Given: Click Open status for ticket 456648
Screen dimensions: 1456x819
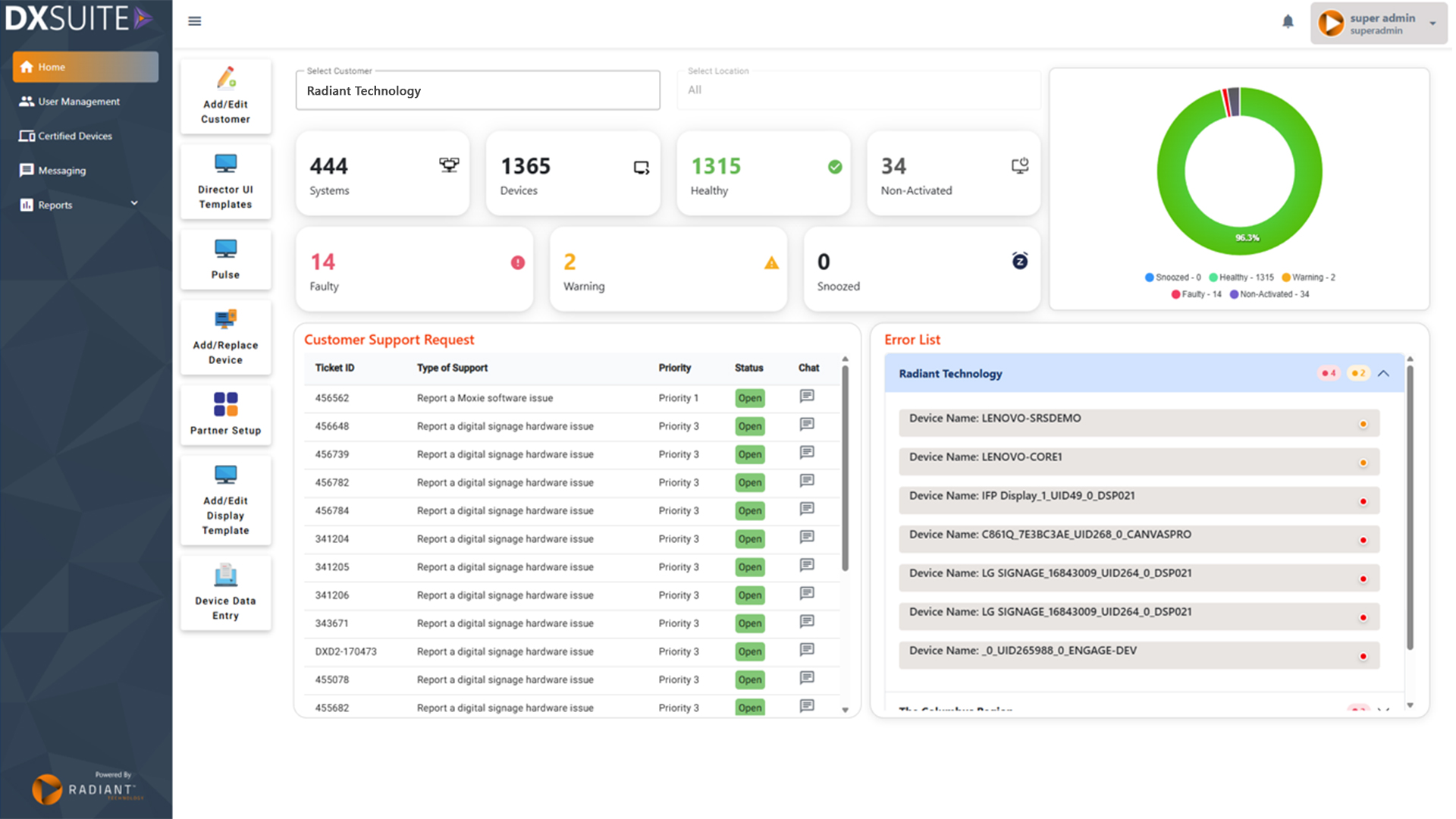Looking at the screenshot, I should (749, 426).
